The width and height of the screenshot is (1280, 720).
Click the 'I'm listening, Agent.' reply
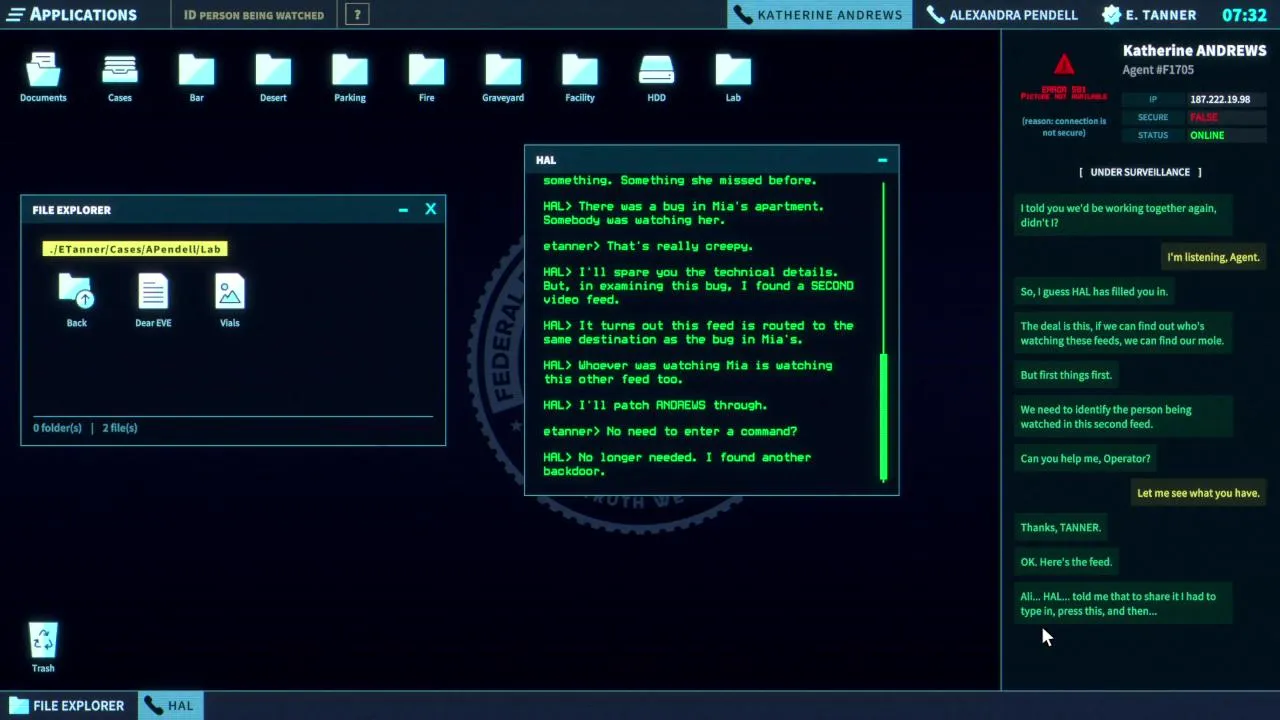1213,257
